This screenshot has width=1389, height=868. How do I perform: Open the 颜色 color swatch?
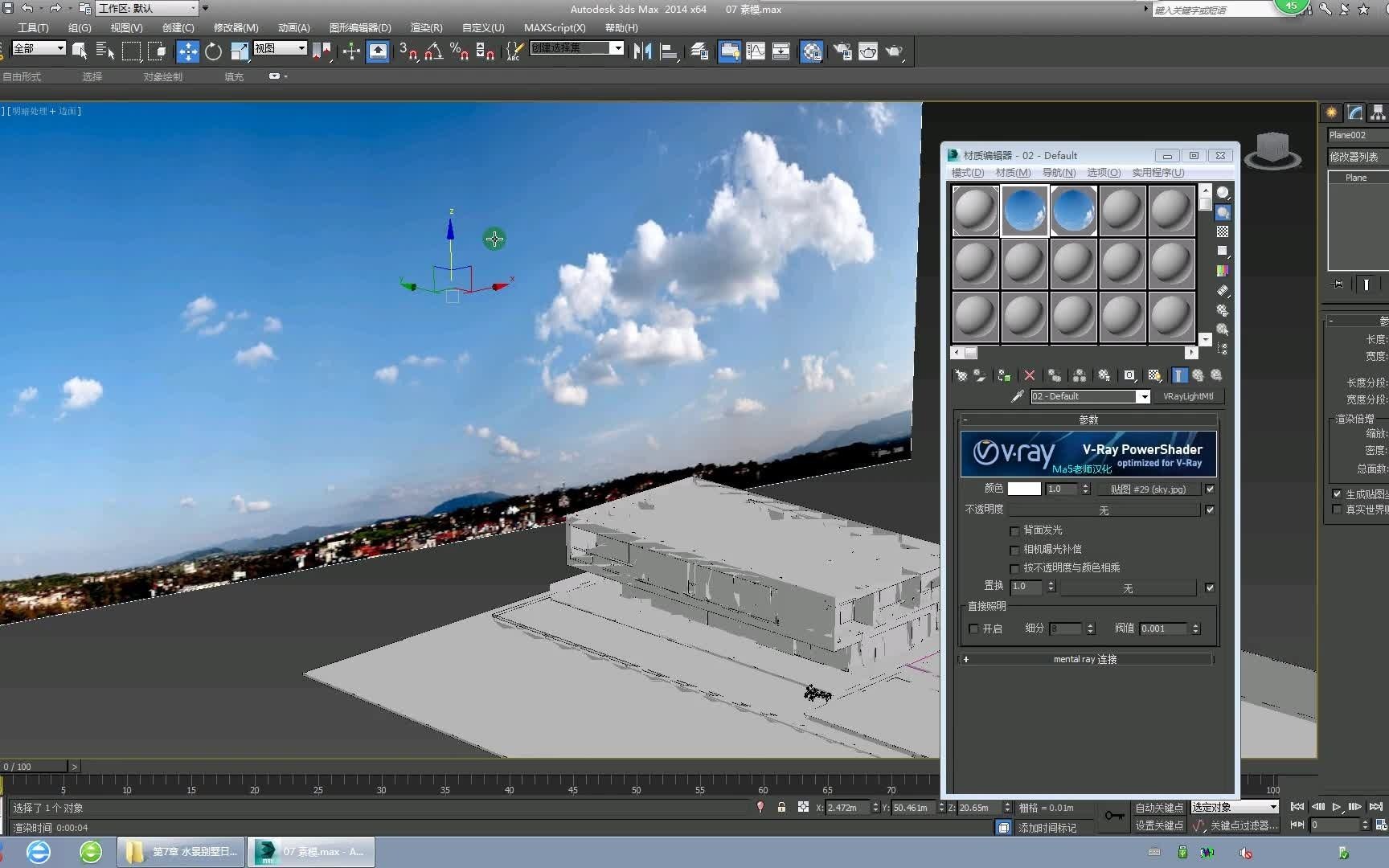[1023, 489]
